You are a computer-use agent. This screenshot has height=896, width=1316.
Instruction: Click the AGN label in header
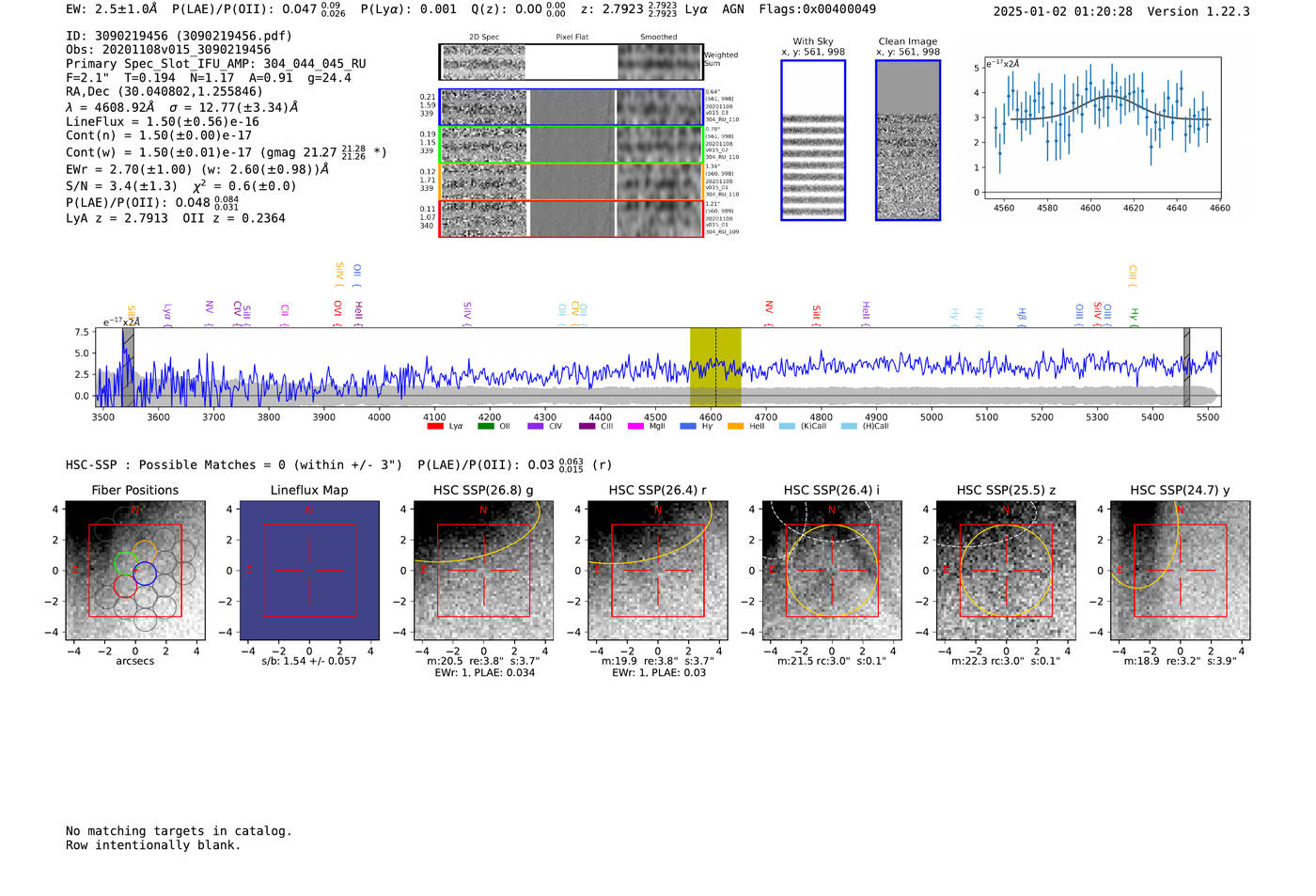click(x=733, y=9)
